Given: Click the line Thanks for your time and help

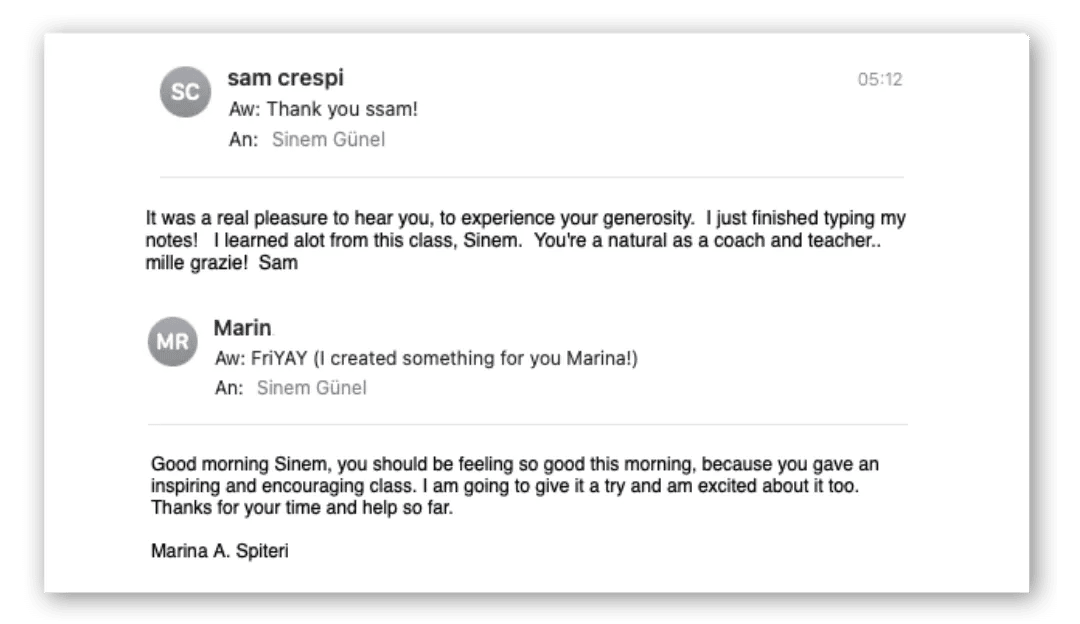Looking at the screenshot, I should click(x=302, y=508).
